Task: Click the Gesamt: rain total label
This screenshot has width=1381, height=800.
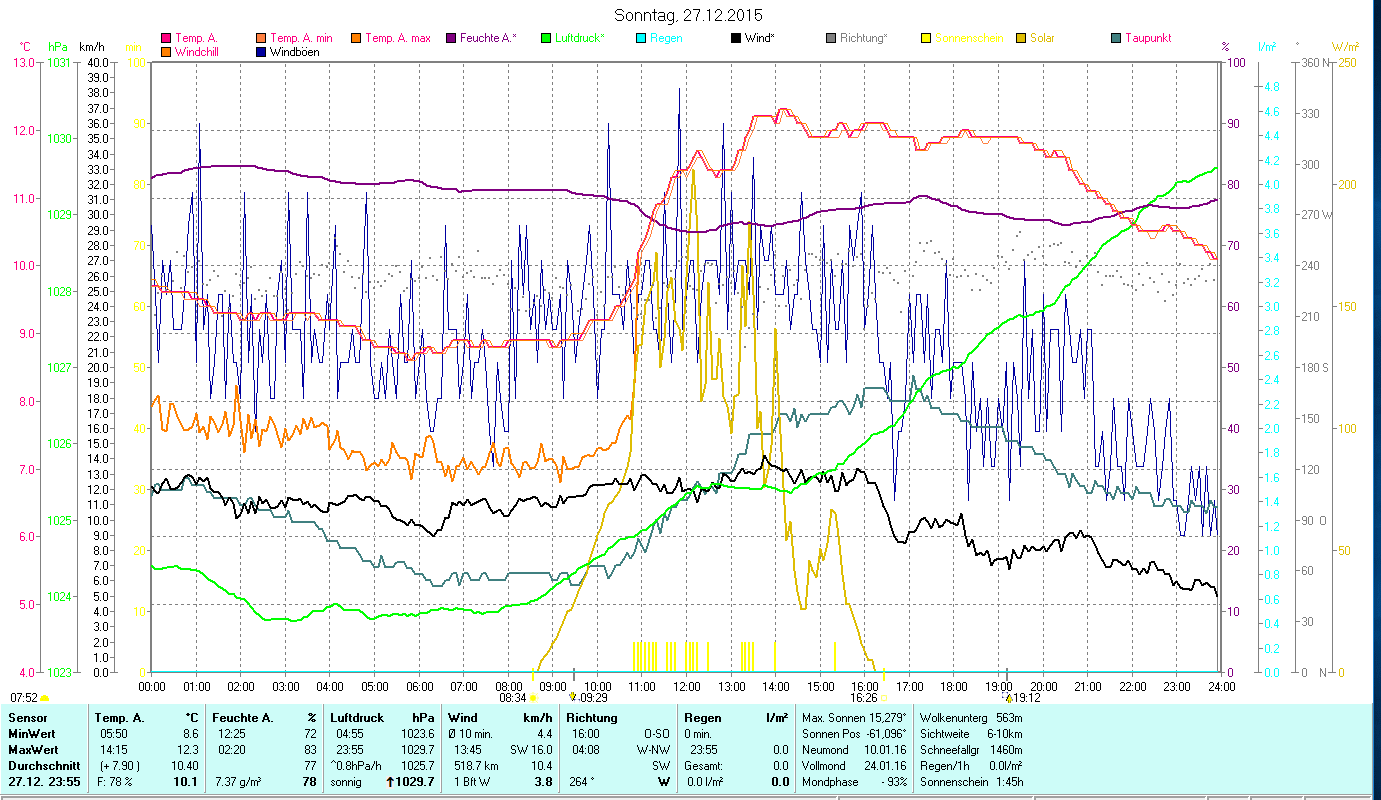Action: coord(703,765)
